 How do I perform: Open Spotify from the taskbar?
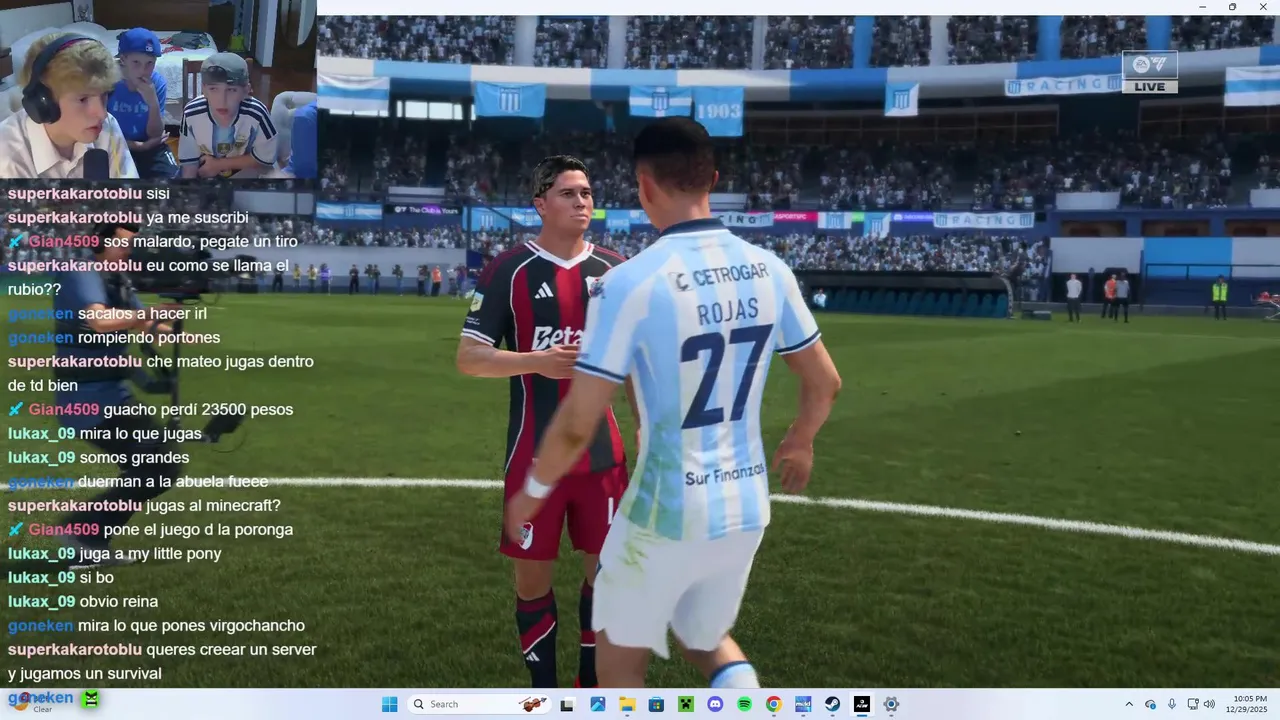[x=744, y=704]
